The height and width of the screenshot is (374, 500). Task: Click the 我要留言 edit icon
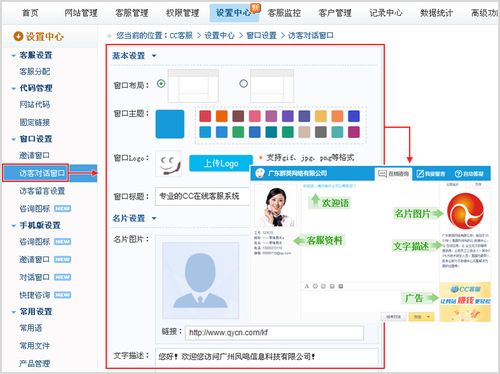420,174
